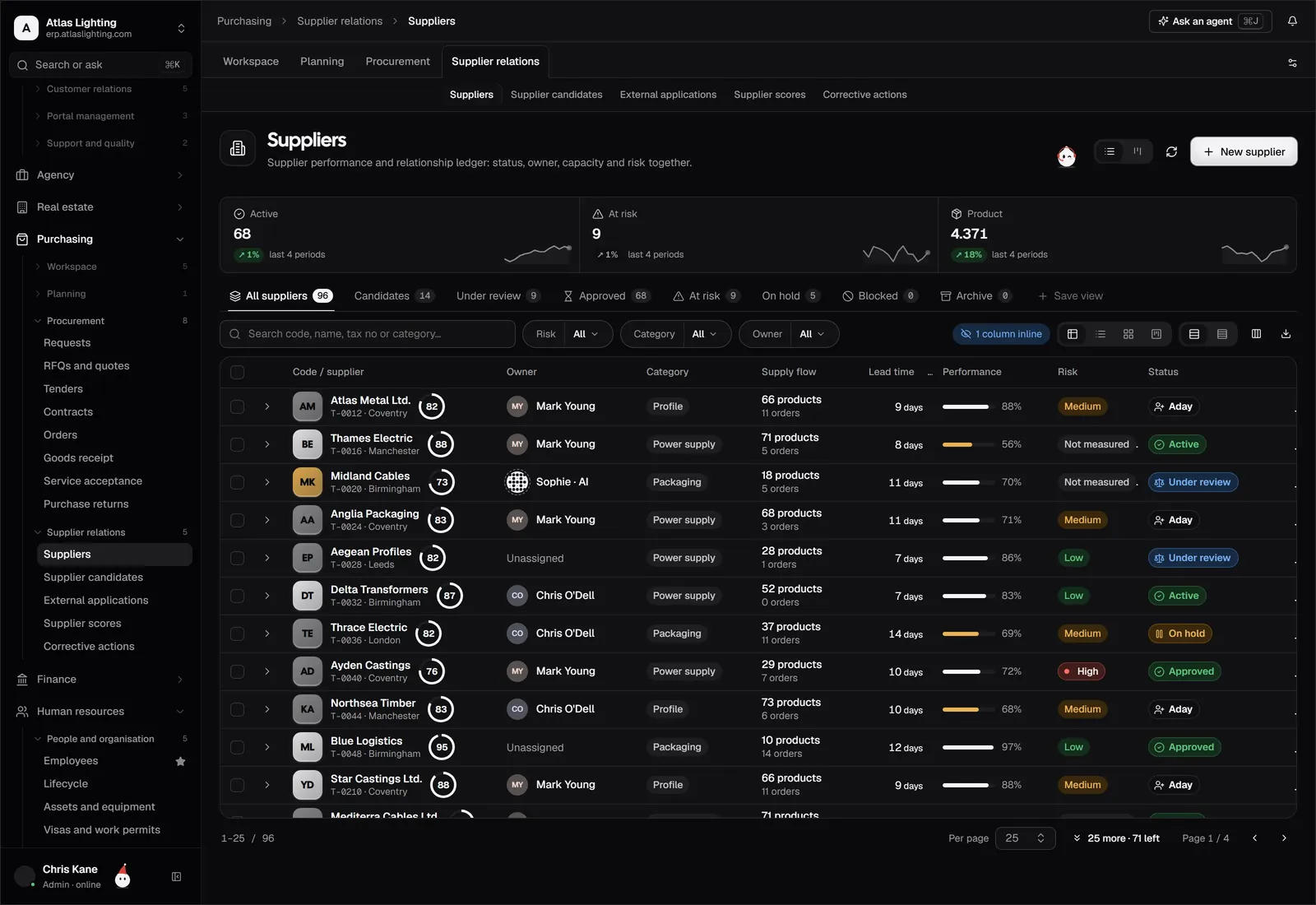Open the At risk view tab
The image size is (1316, 905).
[x=707, y=296]
